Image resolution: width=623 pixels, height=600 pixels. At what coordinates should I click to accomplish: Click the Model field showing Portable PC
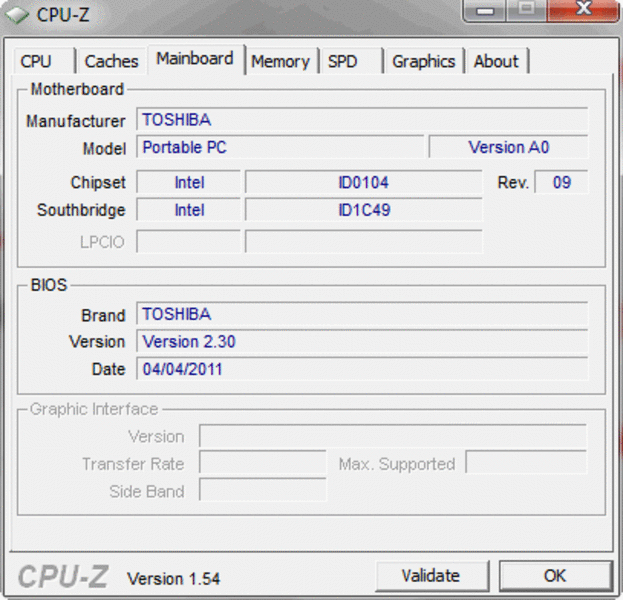pyautogui.click(x=280, y=147)
